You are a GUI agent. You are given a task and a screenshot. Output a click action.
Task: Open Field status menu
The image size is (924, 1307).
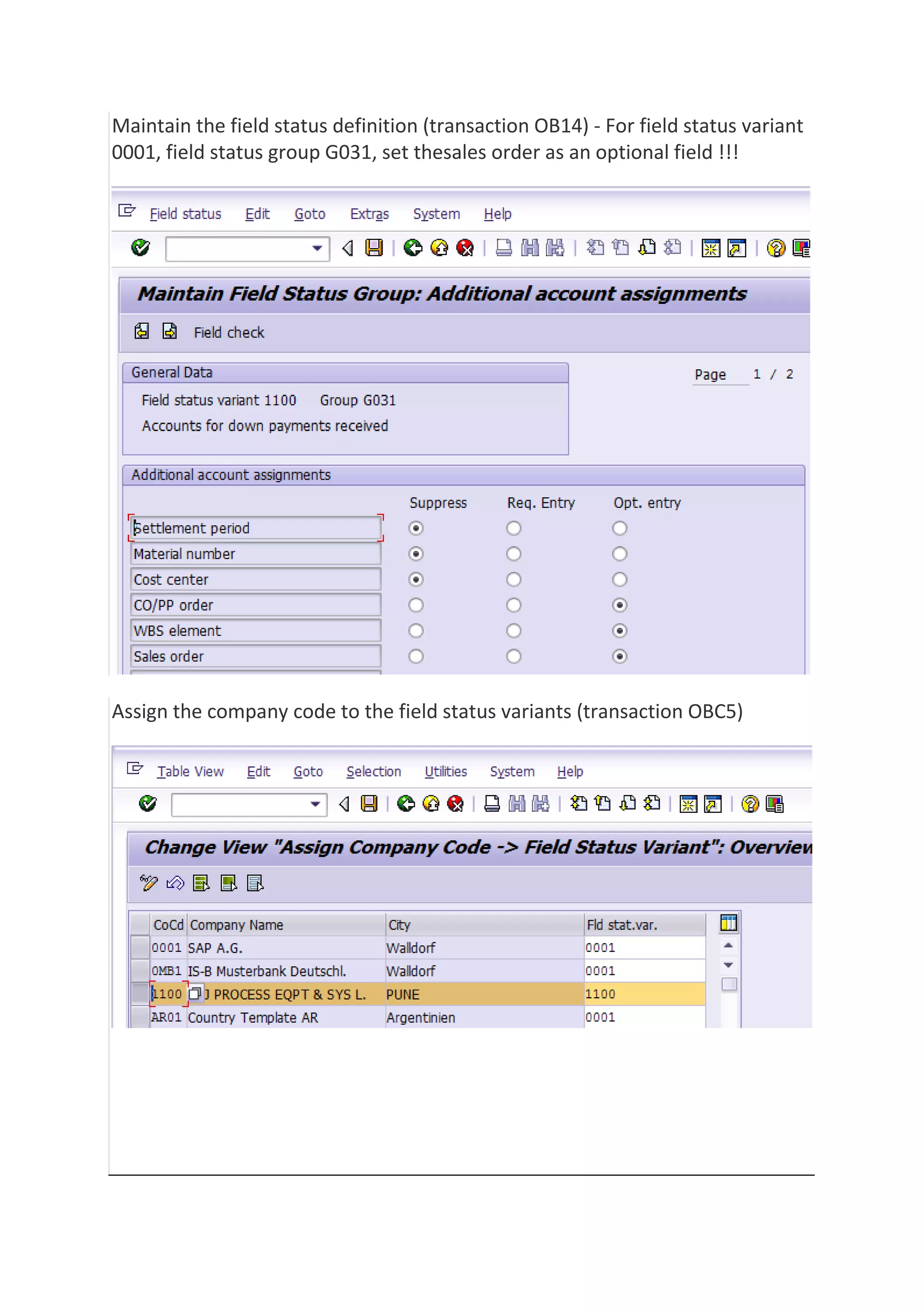tap(185, 214)
